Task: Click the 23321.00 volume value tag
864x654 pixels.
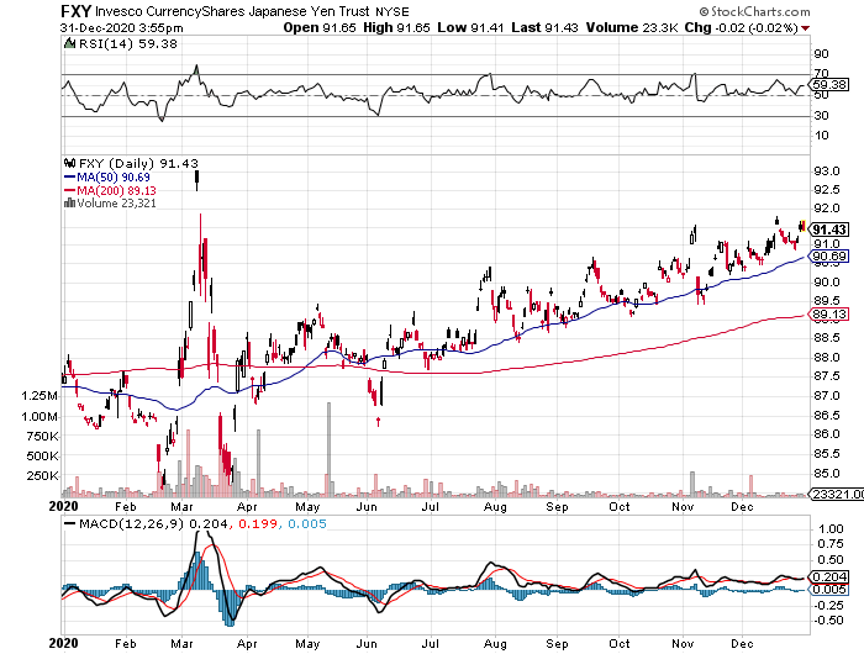Action: tap(838, 494)
